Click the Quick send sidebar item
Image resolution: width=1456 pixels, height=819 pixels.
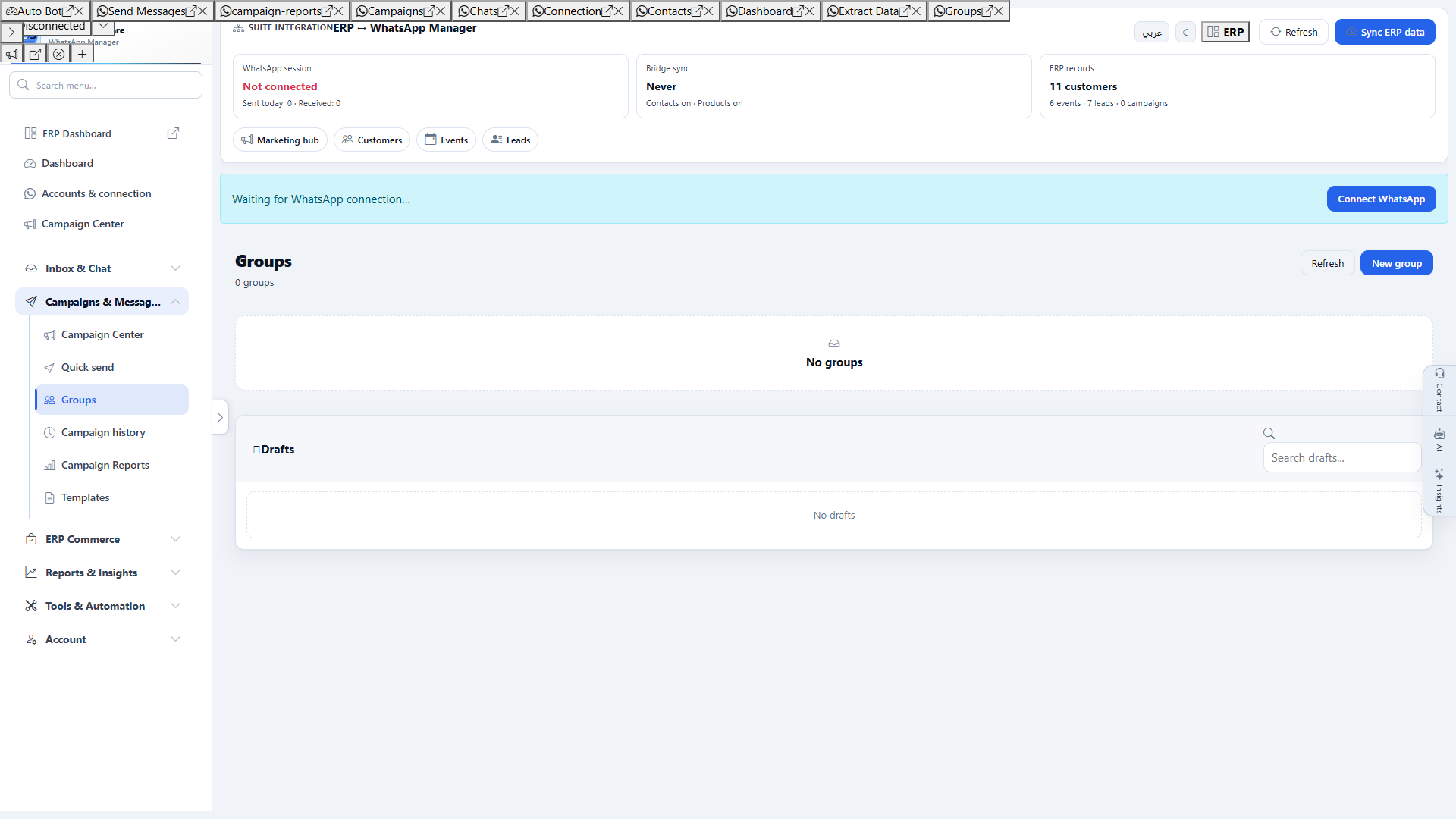[x=111, y=367]
